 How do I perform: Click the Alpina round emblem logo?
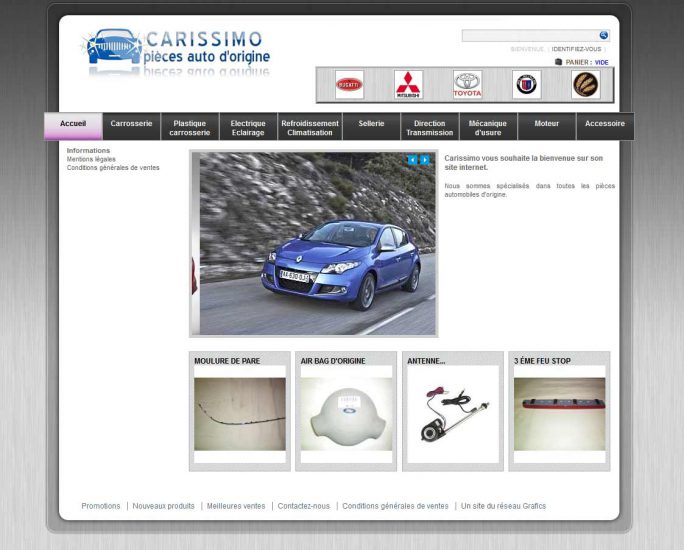(x=526, y=85)
